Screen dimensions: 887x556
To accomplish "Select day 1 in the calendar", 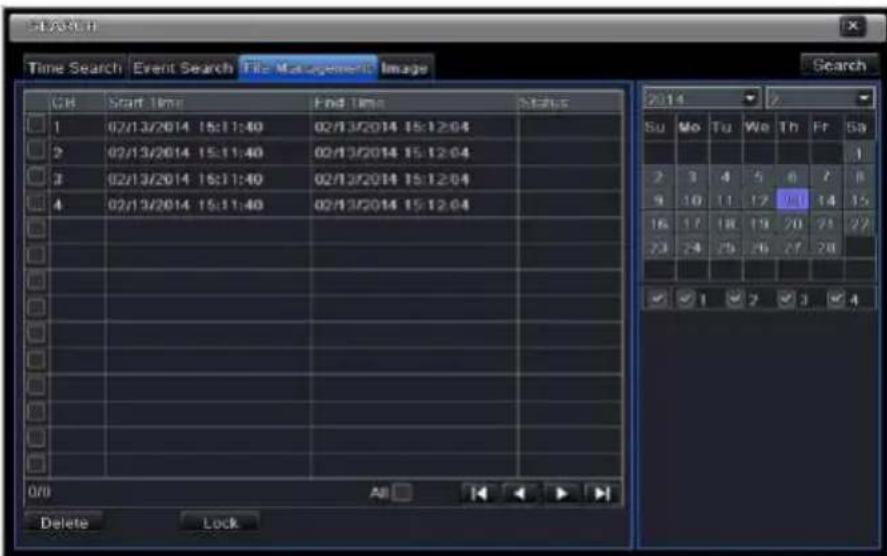I will (x=859, y=154).
